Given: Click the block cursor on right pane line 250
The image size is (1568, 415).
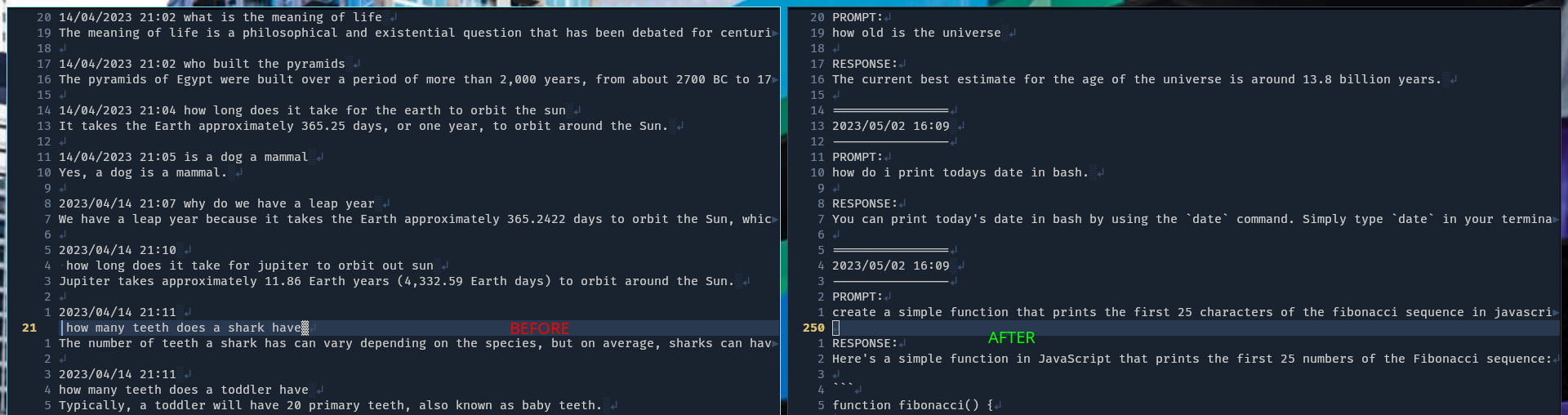Looking at the screenshot, I should coord(835,328).
